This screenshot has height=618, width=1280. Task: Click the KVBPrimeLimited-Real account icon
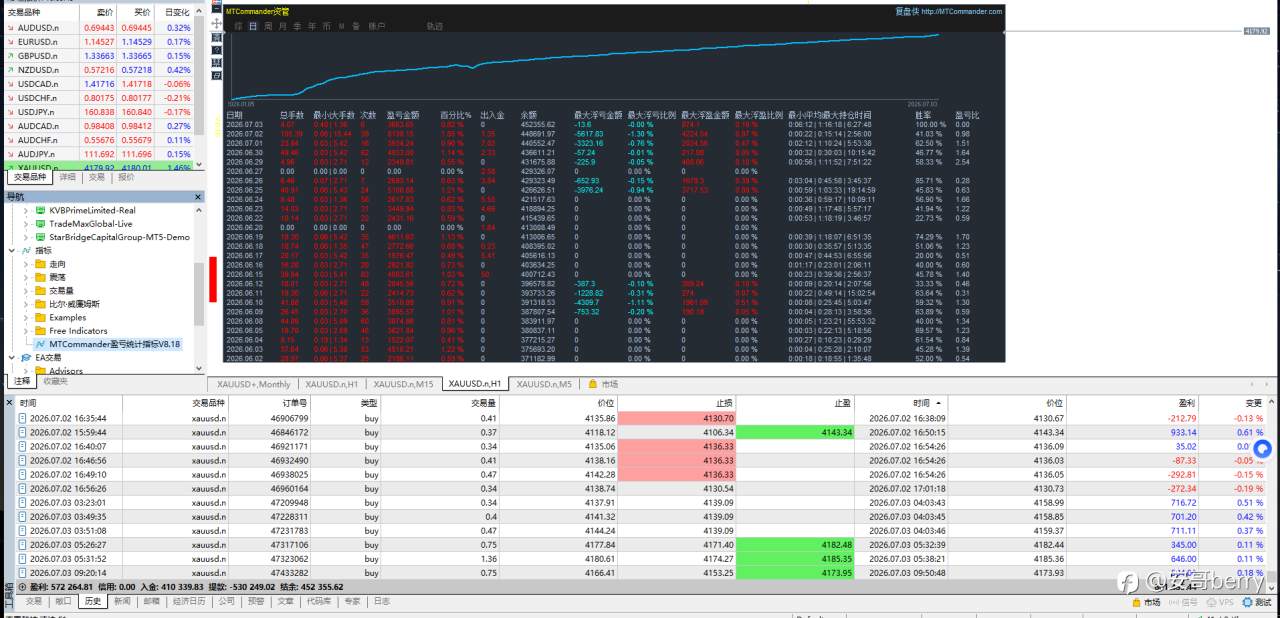[40, 211]
